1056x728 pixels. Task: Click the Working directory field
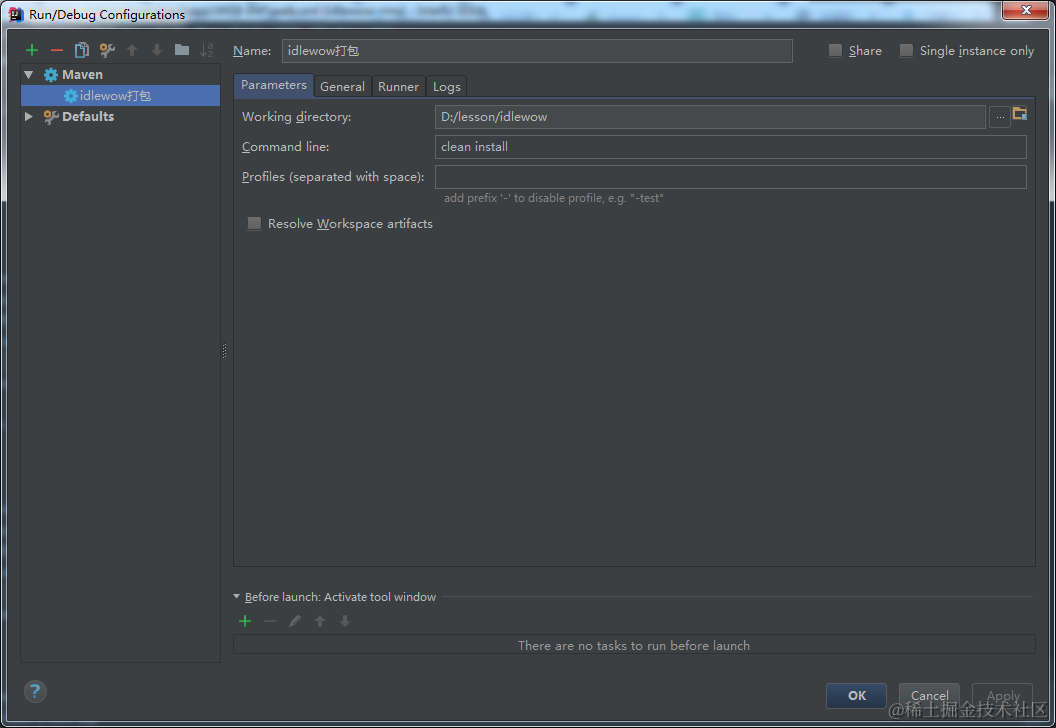click(x=711, y=117)
